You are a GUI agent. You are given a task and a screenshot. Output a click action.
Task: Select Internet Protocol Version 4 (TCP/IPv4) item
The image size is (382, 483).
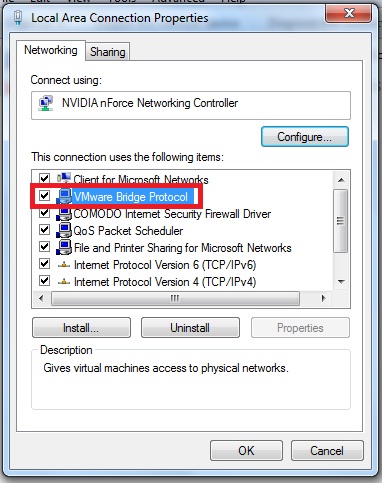(165, 282)
